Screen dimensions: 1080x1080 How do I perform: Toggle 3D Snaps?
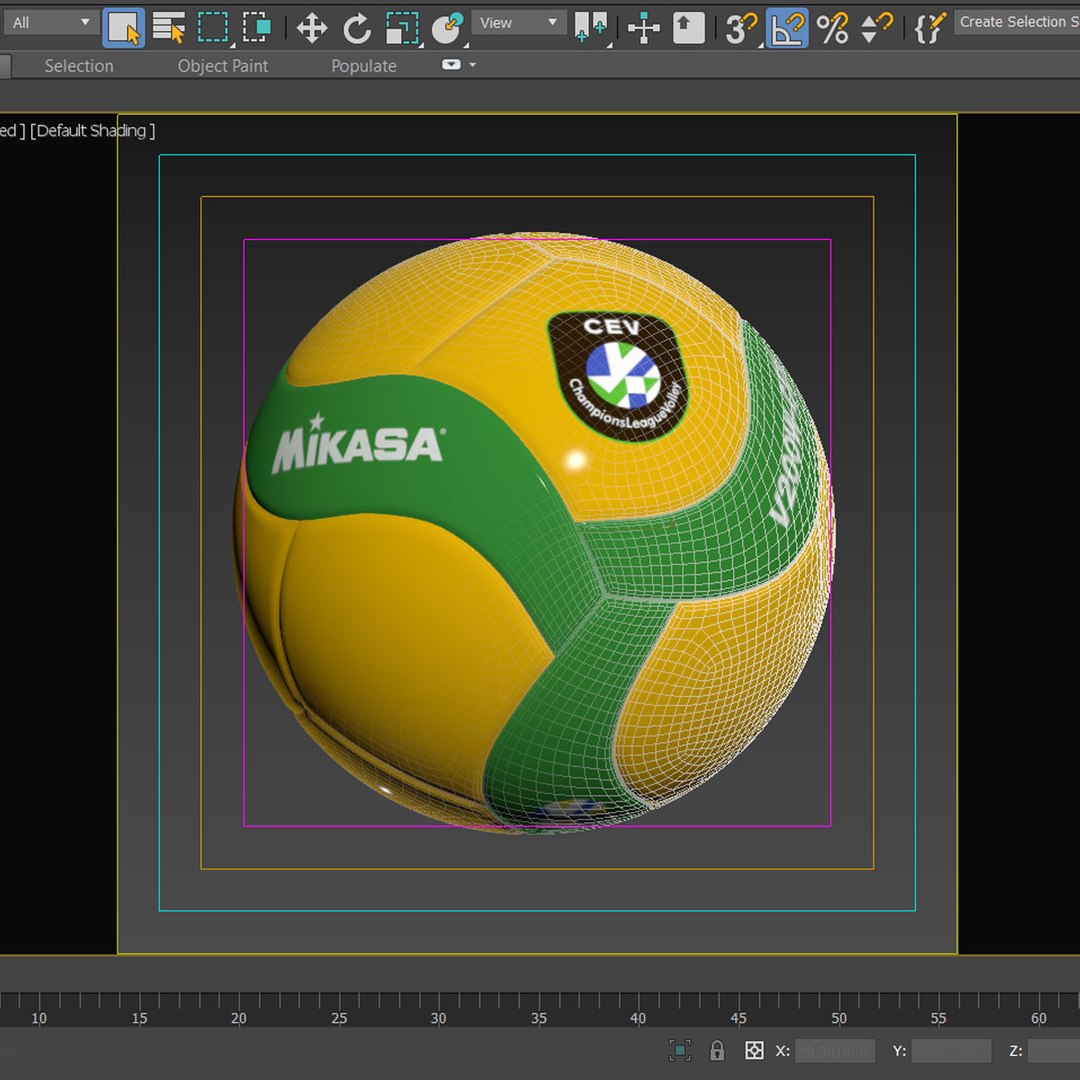[741, 28]
